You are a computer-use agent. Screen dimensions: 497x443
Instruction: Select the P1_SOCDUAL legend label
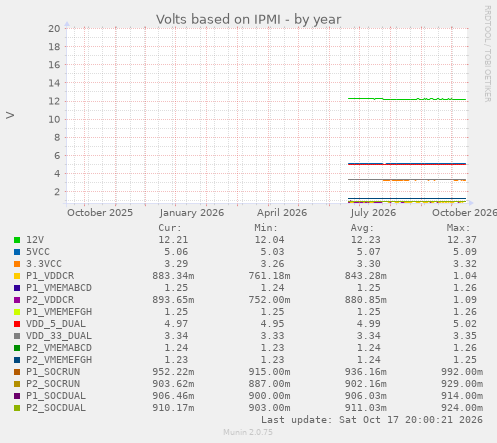[x=56, y=396]
